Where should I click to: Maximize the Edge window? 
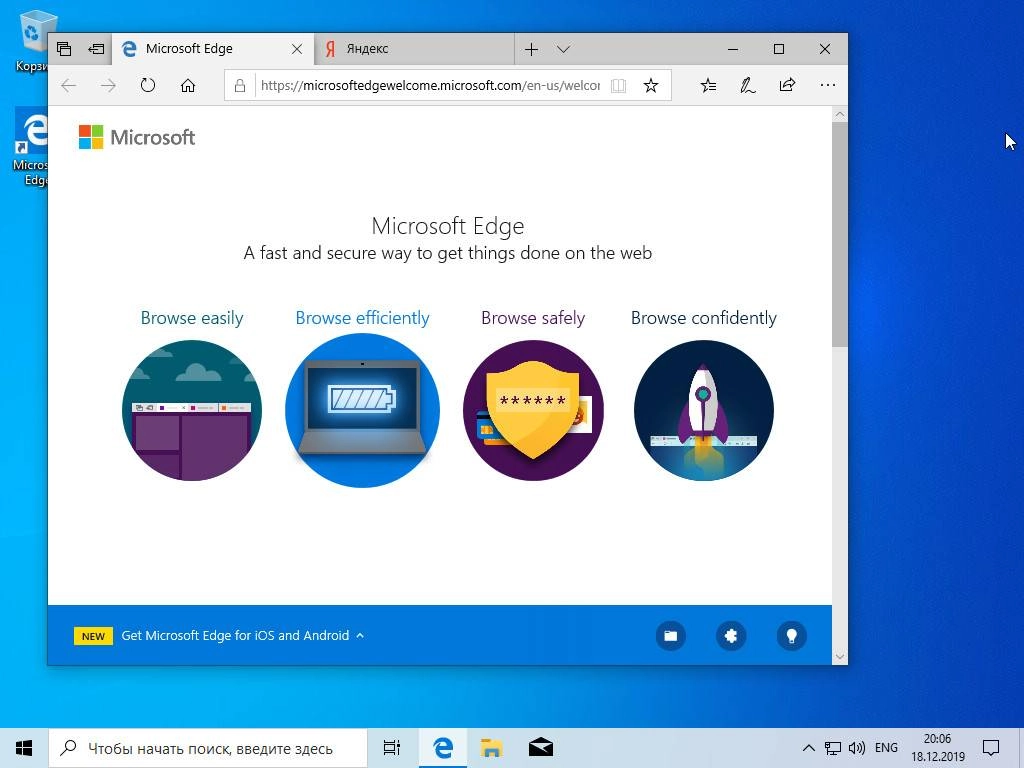(x=778, y=49)
